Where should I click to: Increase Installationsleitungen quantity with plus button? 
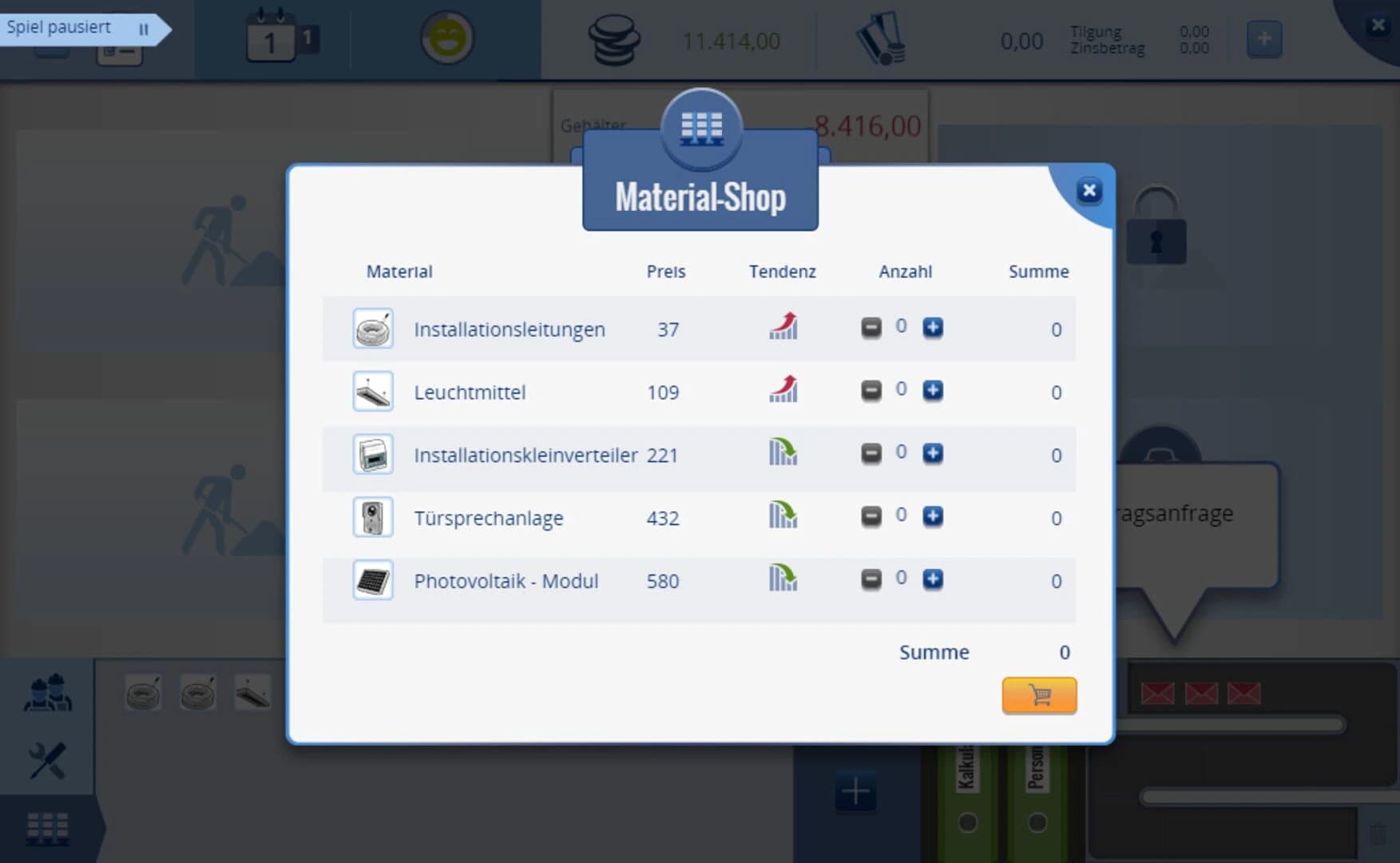933,328
